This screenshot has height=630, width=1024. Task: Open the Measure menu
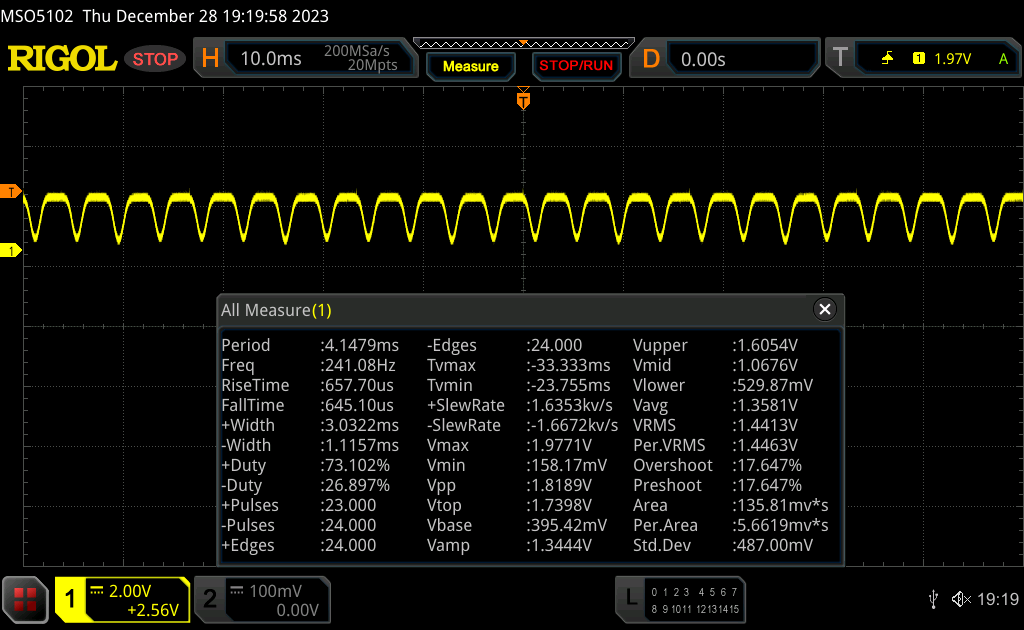point(470,66)
